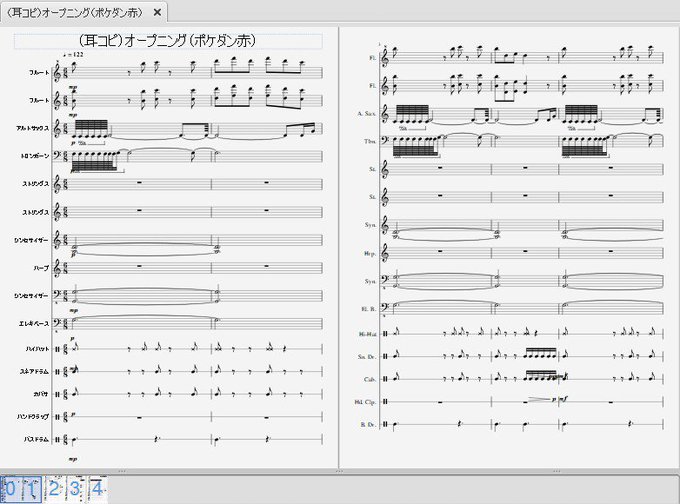Jump to page 2 in the navigator
The height and width of the screenshot is (504, 680).
click(54, 489)
